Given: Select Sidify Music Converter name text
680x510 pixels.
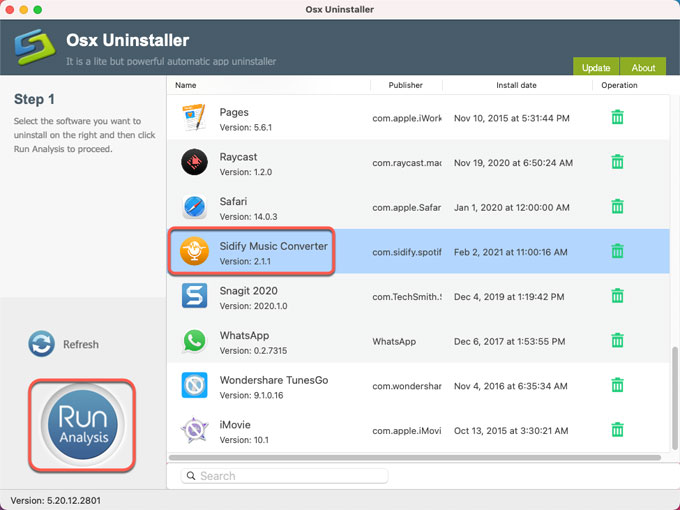Looking at the screenshot, I should point(273,246).
